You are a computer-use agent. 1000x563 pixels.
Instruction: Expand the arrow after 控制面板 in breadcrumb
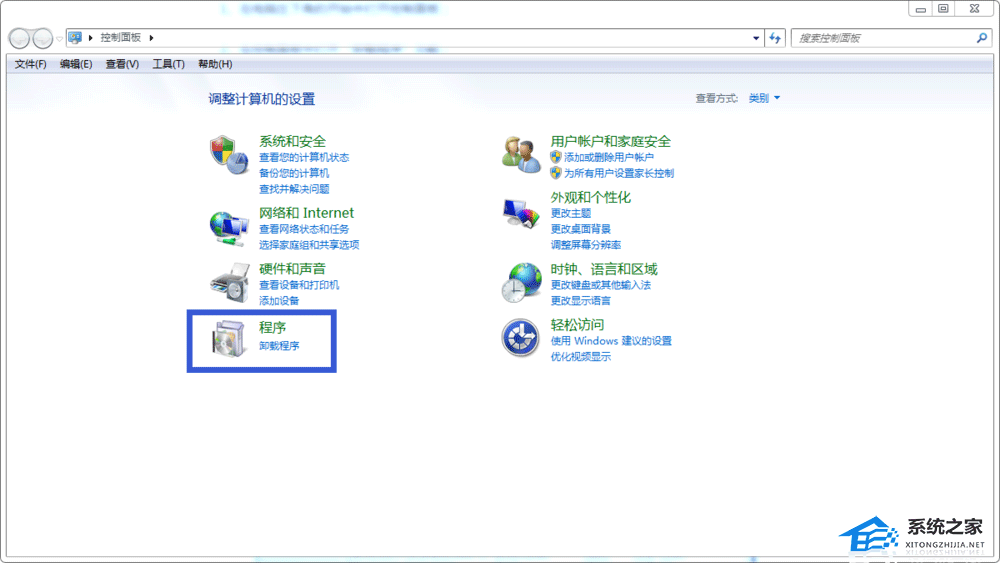pyautogui.click(x=151, y=38)
